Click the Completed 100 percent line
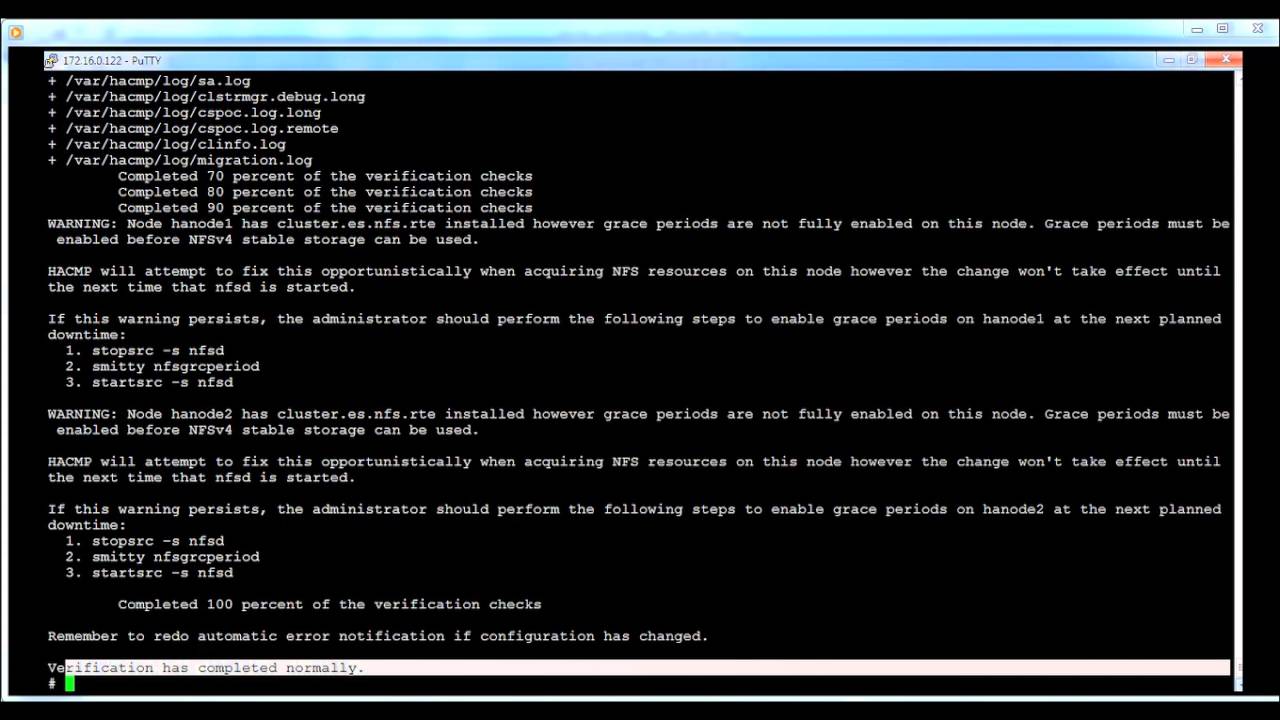 329,604
